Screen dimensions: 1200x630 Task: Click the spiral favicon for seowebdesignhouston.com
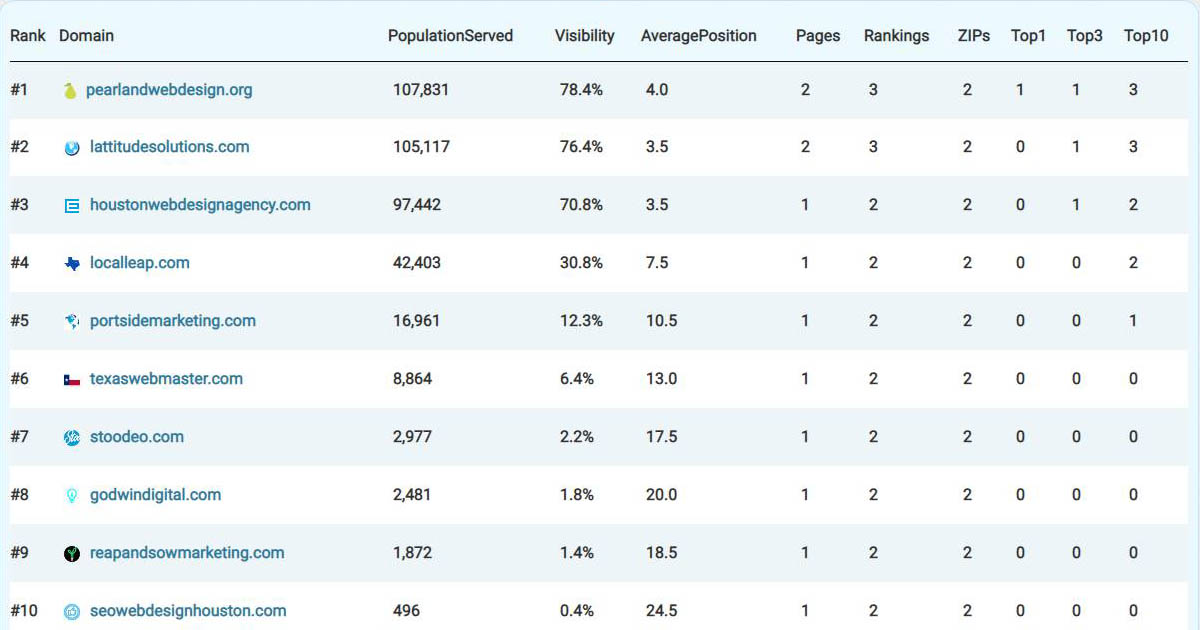[70, 610]
